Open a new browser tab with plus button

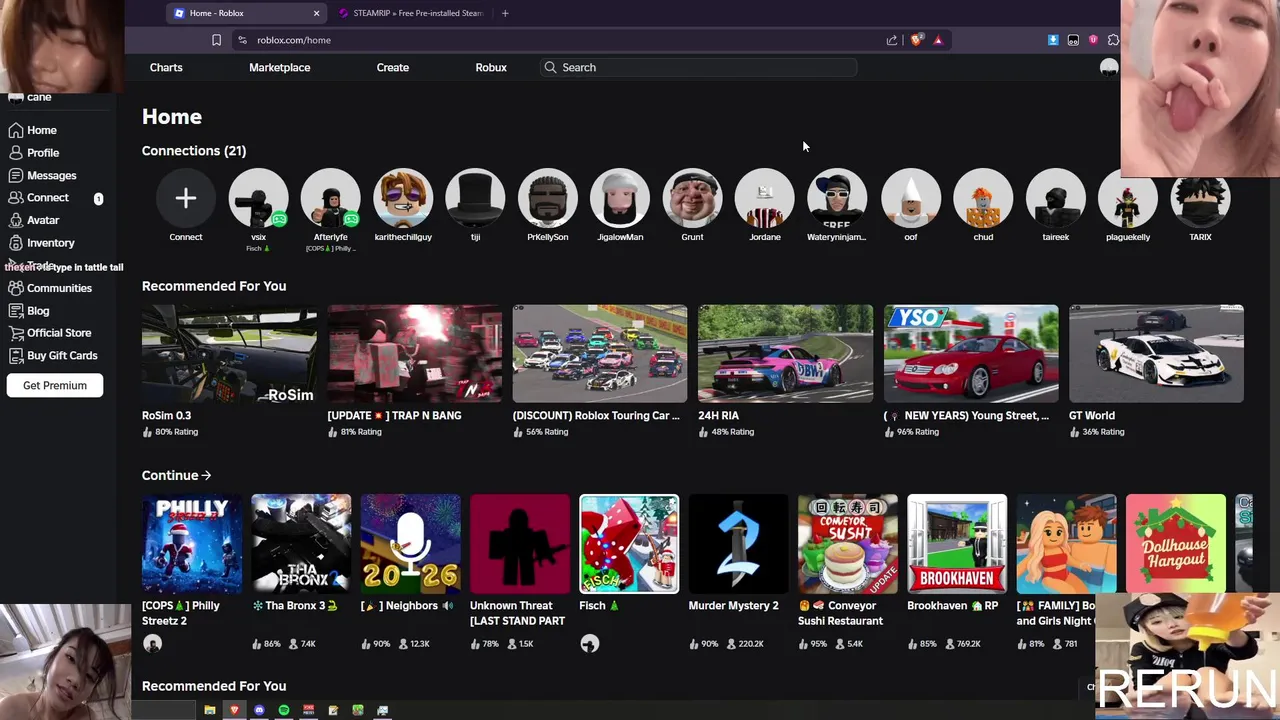click(505, 13)
